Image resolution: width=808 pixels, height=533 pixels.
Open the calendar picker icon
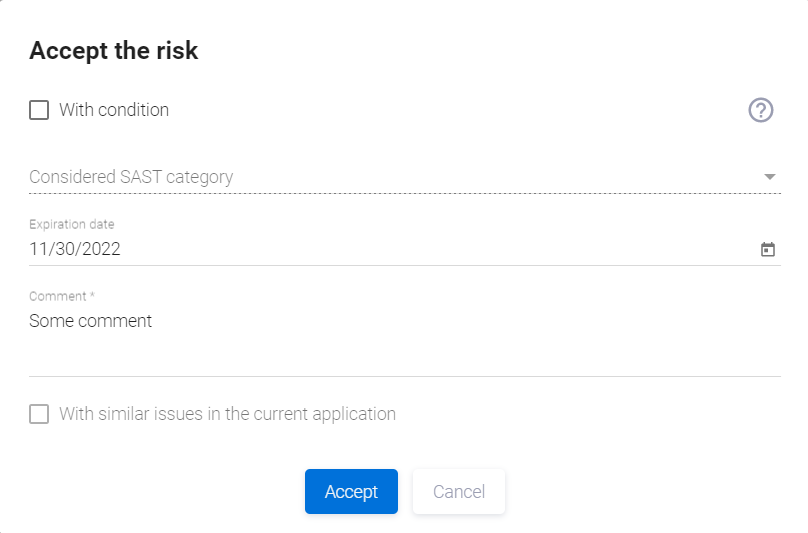pyautogui.click(x=768, y=250)
